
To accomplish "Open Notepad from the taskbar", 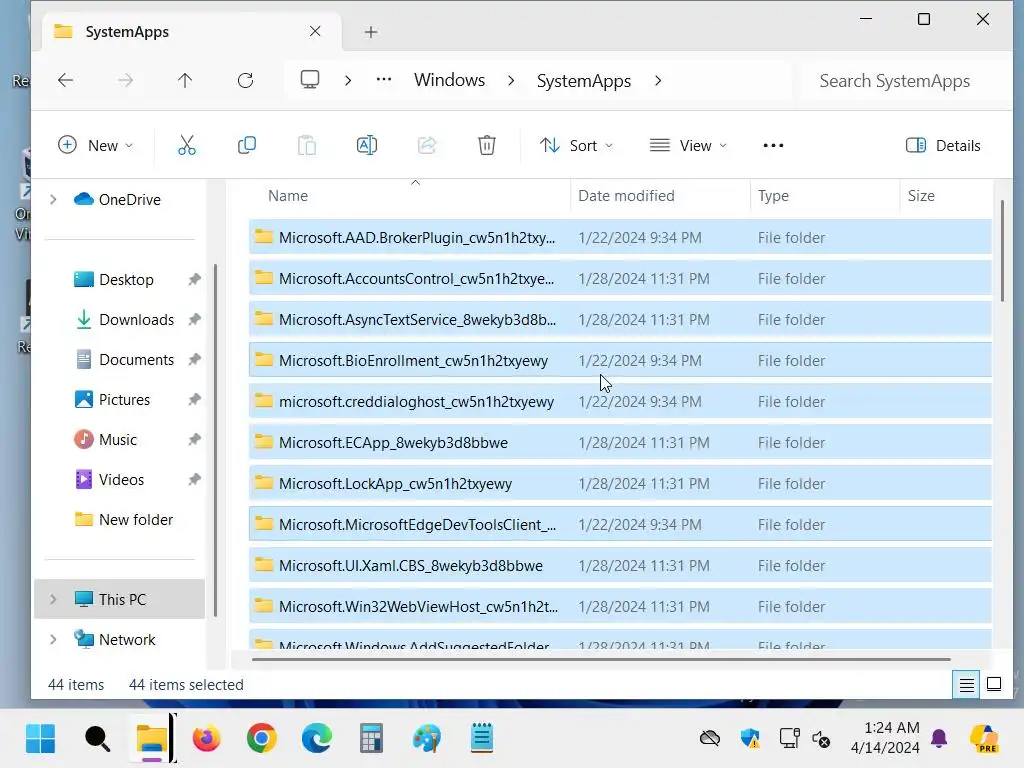I will pyautogui.click(x=482, y=739).
